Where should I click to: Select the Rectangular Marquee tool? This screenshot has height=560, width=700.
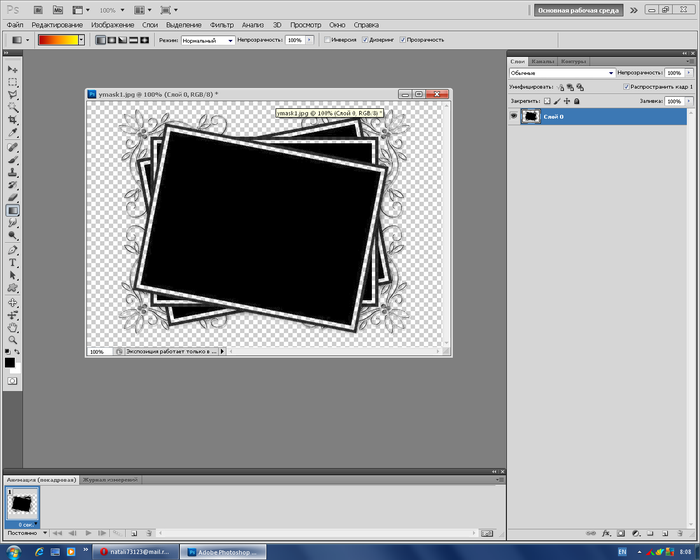[x=12, y=82]
